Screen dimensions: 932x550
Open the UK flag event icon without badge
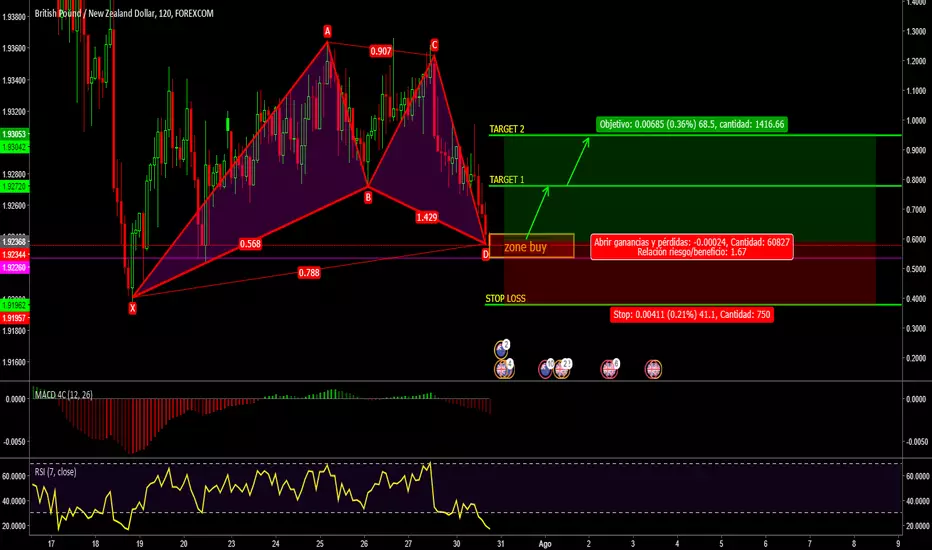coord(653,369)
